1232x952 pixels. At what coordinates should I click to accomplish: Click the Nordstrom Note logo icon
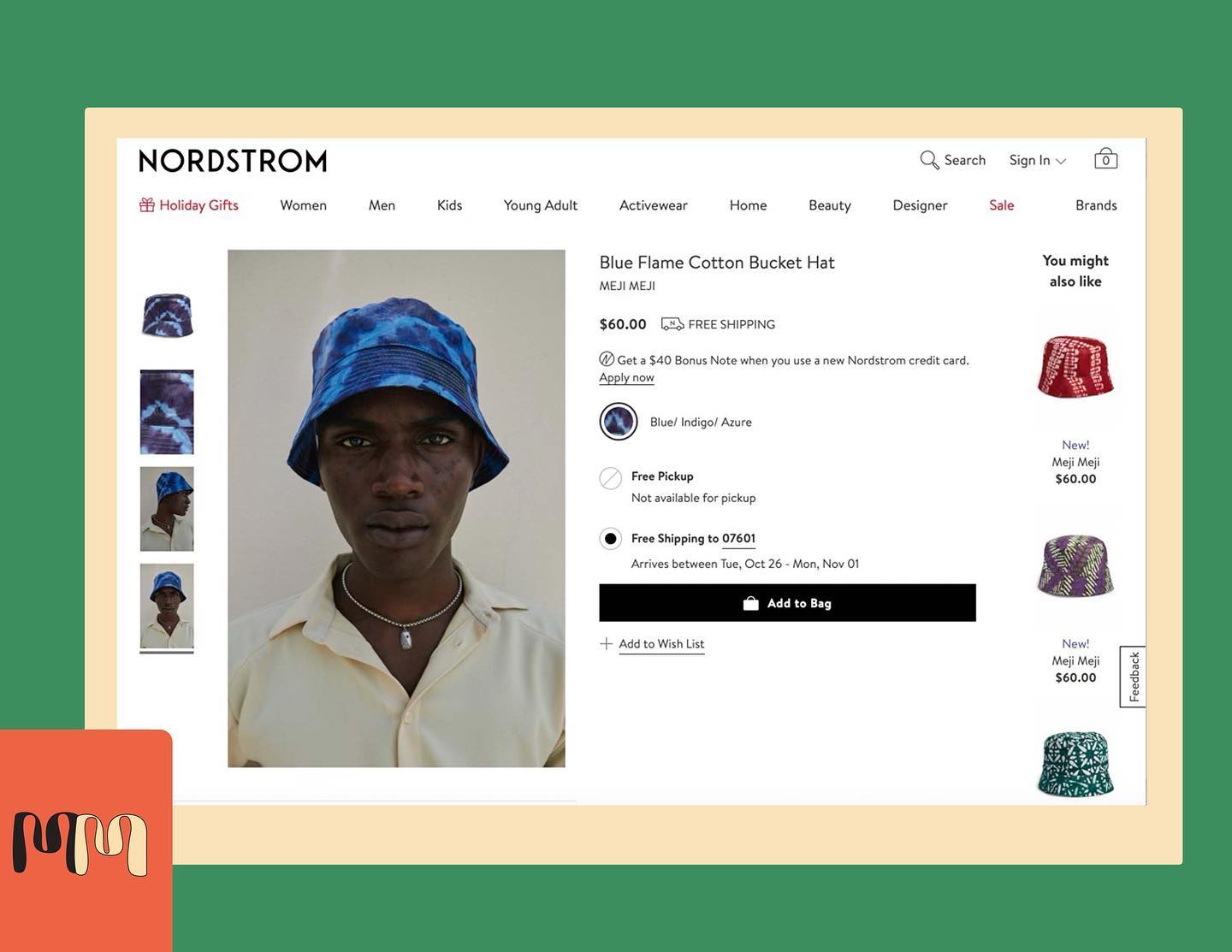tap(607, 359)
